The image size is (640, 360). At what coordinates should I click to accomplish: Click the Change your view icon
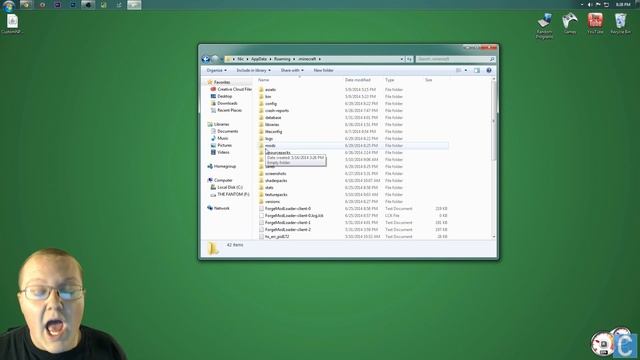459,70
